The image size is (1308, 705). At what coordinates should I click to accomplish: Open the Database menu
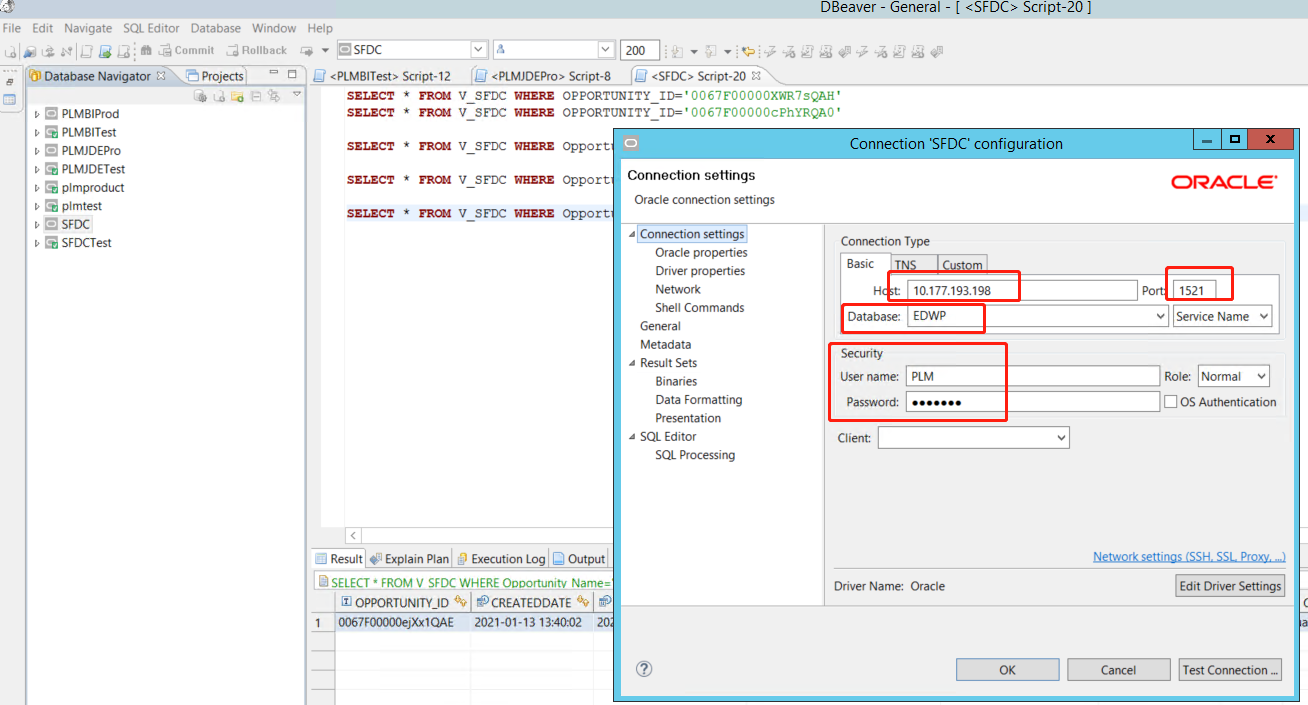click(216, 28)
